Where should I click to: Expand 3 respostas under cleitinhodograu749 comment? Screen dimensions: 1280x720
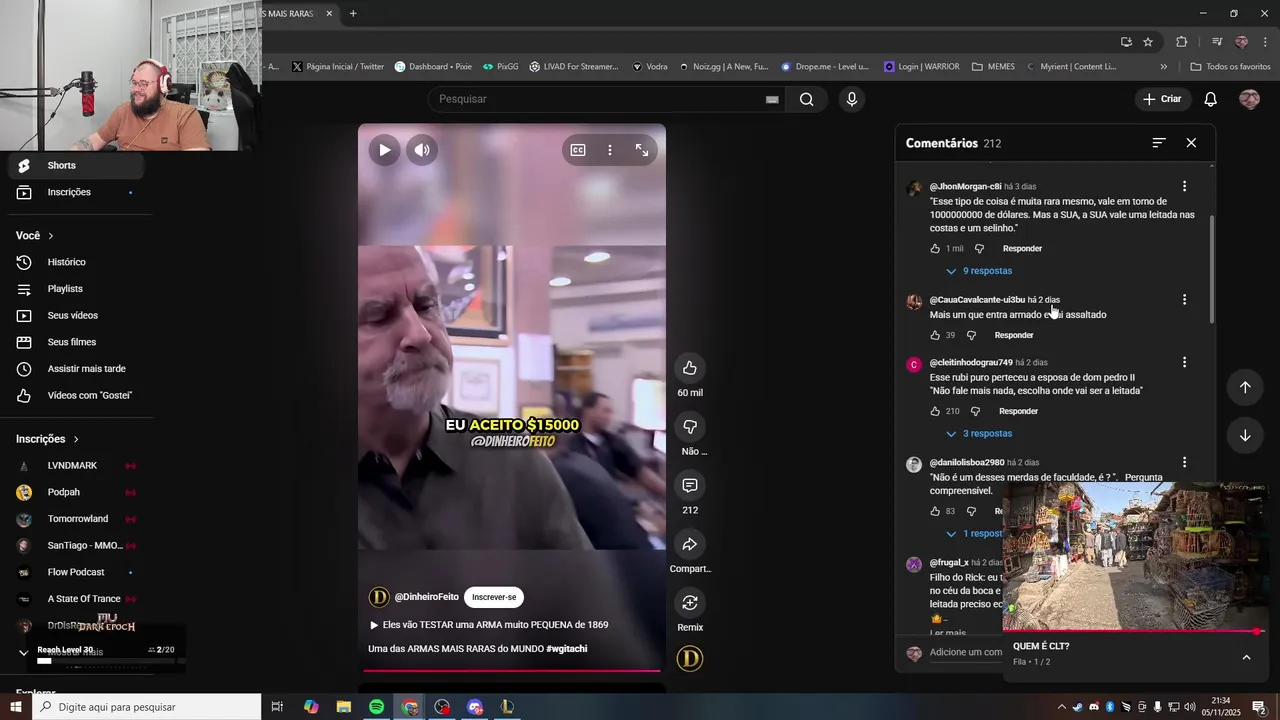click(979, 434)
